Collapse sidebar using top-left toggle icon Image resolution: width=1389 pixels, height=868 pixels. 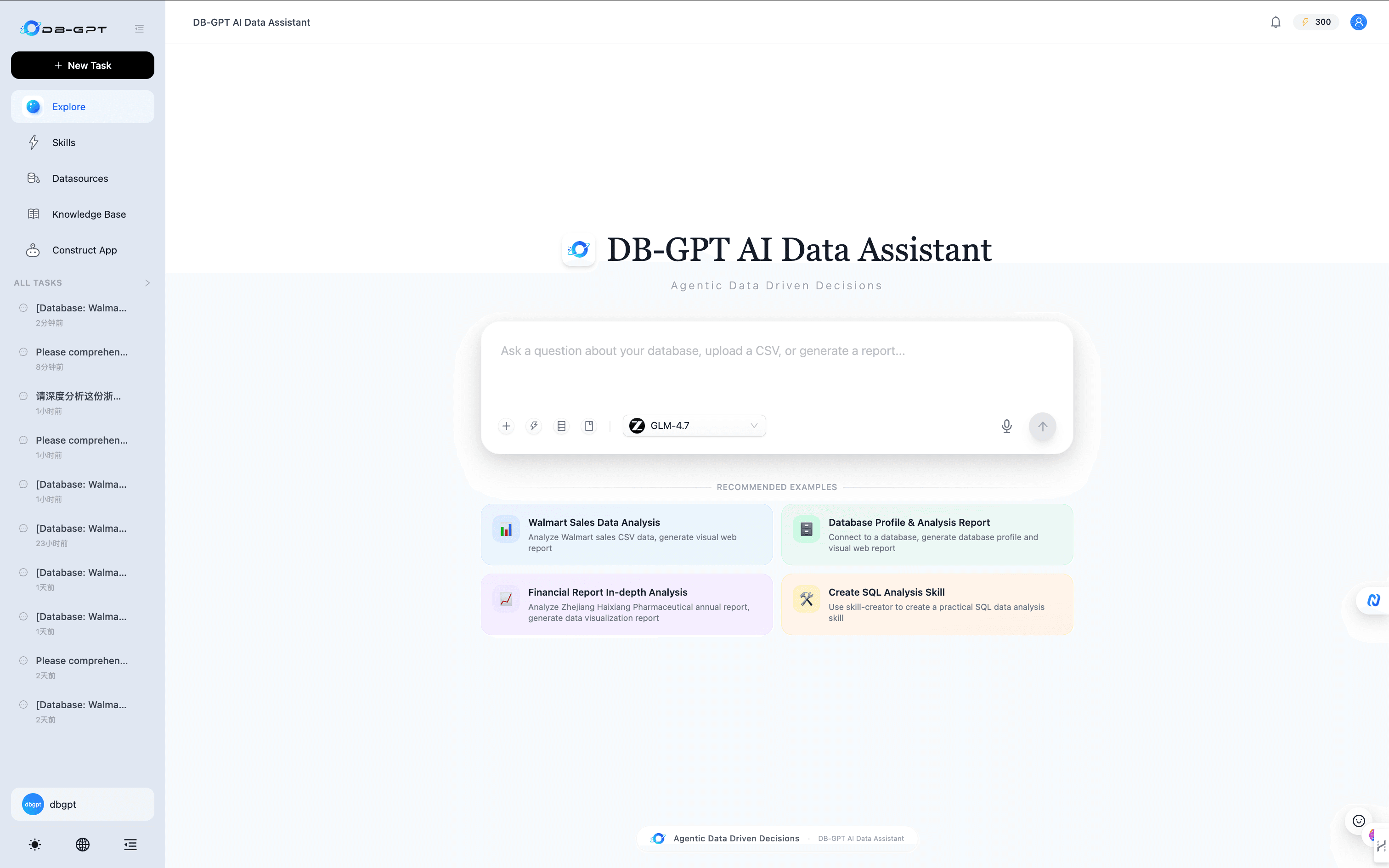(139, 28)
